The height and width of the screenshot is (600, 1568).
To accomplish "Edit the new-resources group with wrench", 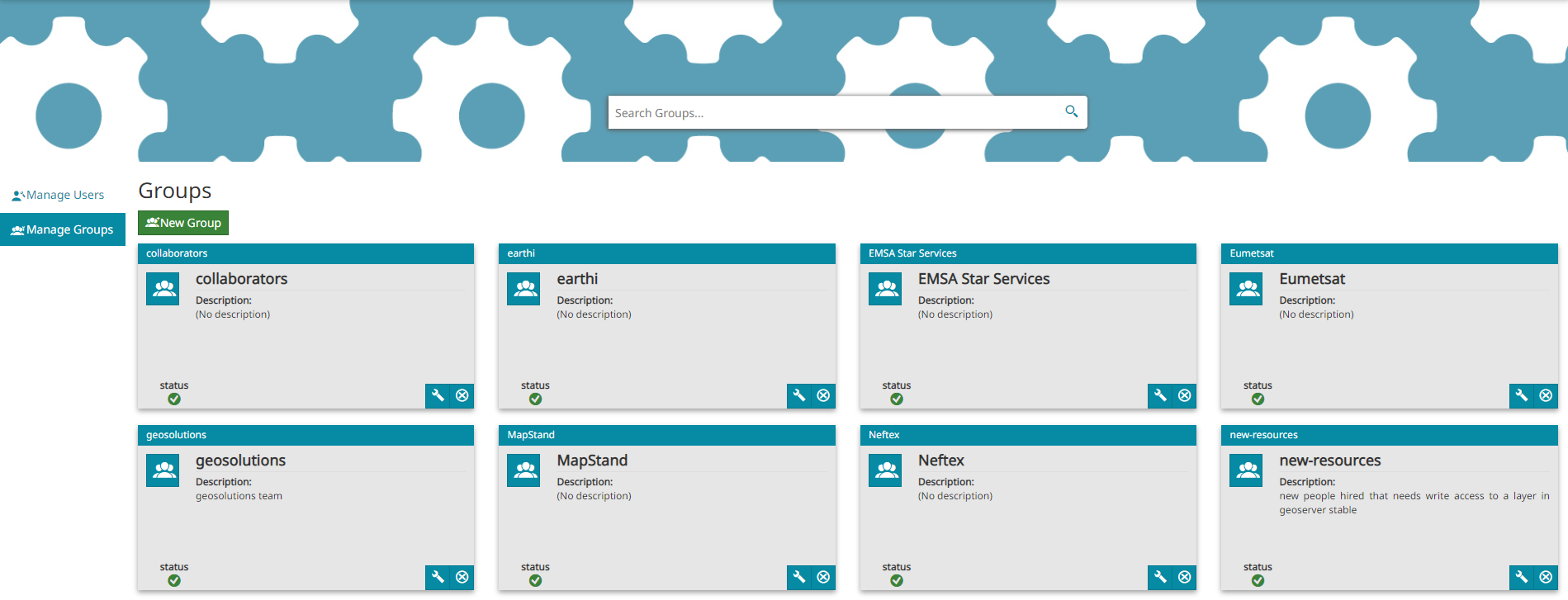I will tap(1521, 578).
